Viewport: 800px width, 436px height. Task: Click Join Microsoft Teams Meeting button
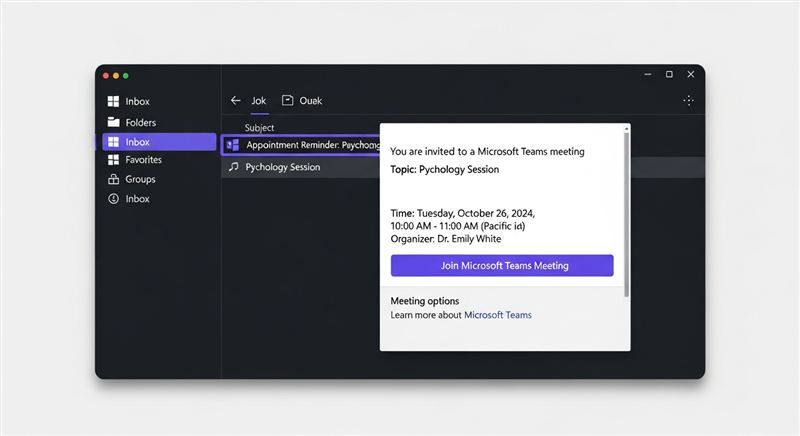coord(502,266)
